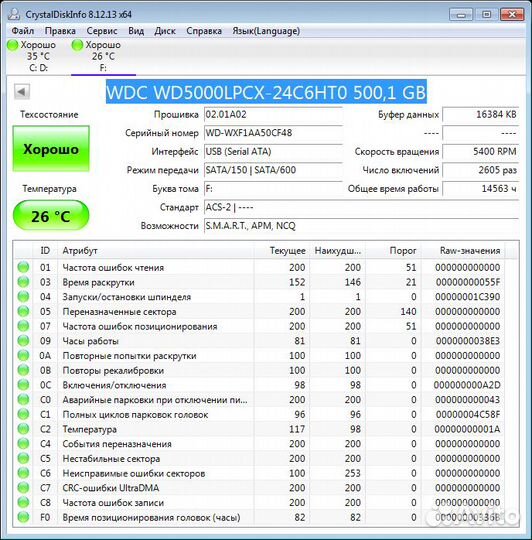Click the Буфер данных value 16384 KB
This screenshot has width=532, height=540.
pos(480,114)
